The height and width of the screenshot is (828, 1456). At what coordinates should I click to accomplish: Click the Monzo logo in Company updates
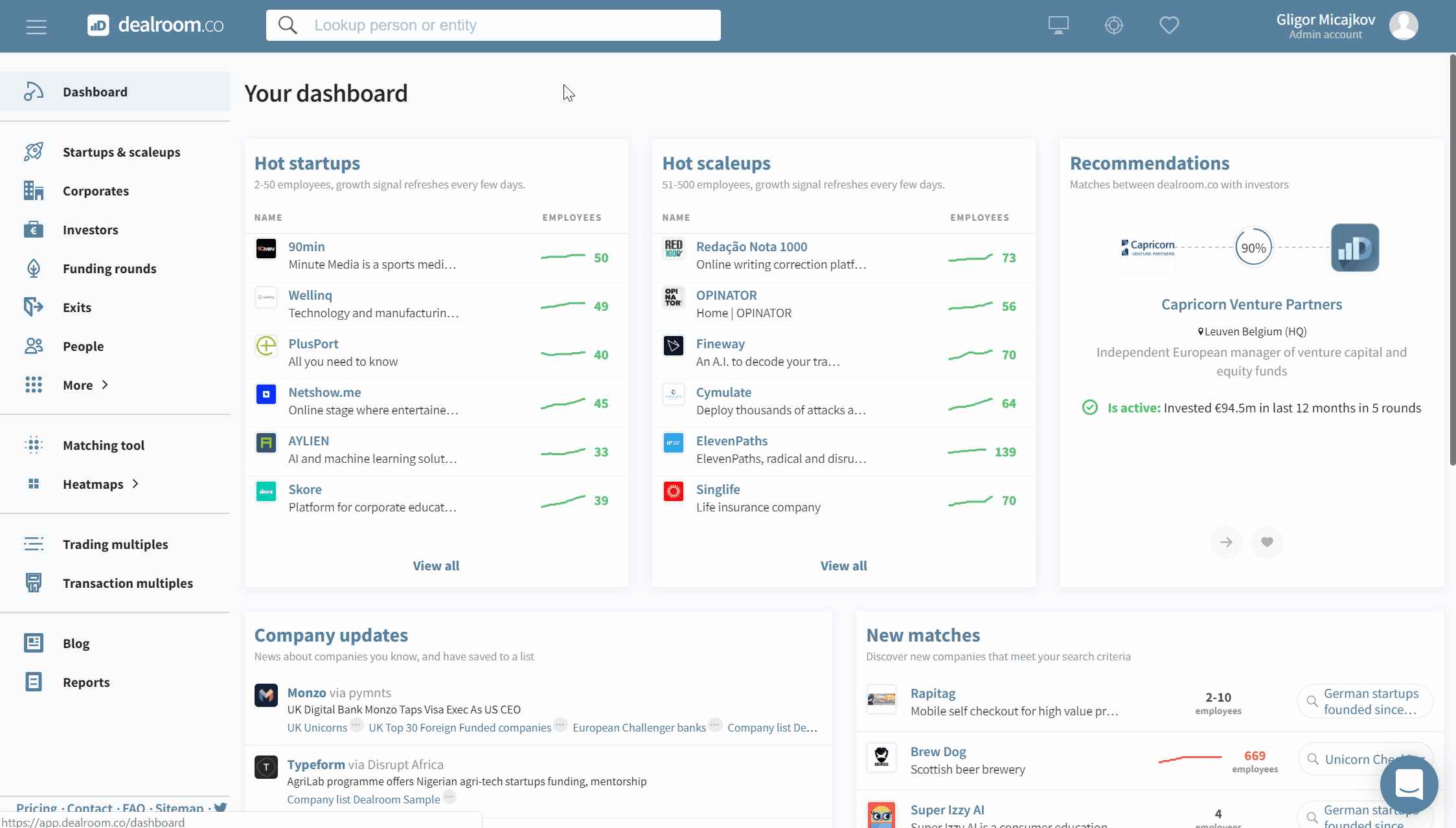point(266,695)
